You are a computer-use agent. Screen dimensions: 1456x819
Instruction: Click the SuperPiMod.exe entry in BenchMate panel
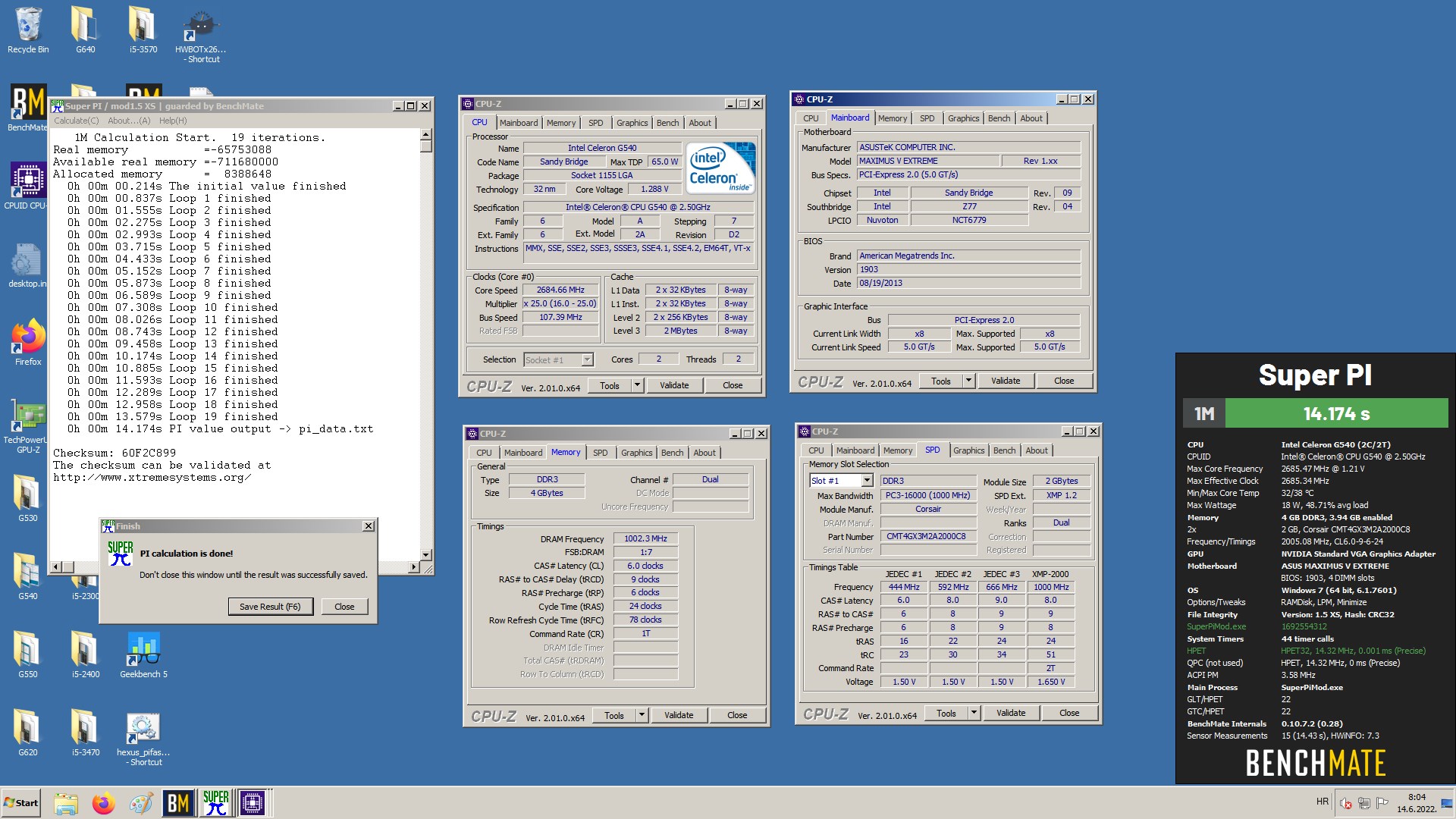pyautogui.click(x=1216, y=626)
